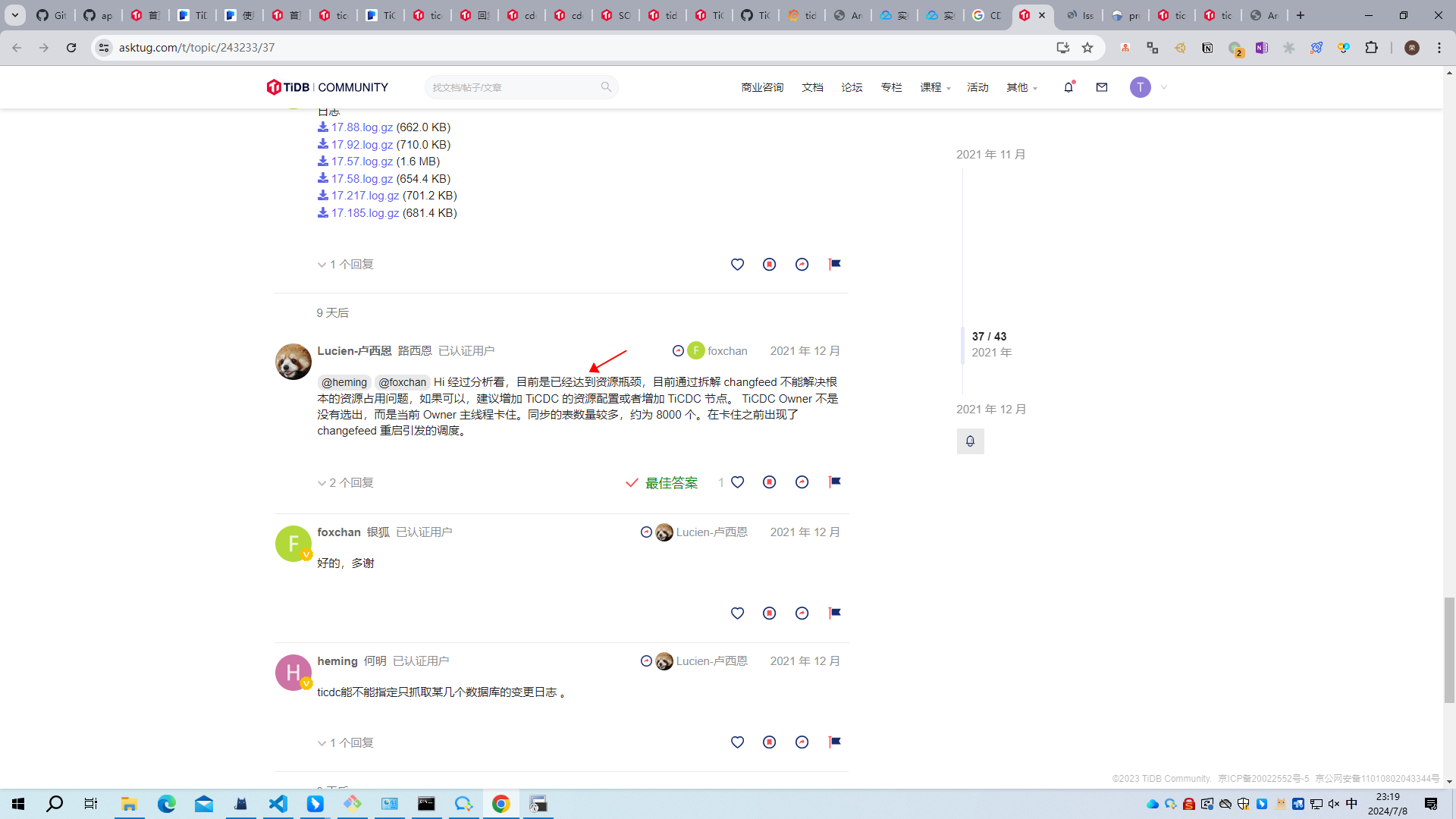The image size is (1456, 819).
Task: Jump to 2021 年 11 月 on timeline
Action: [x=990, y=155]
